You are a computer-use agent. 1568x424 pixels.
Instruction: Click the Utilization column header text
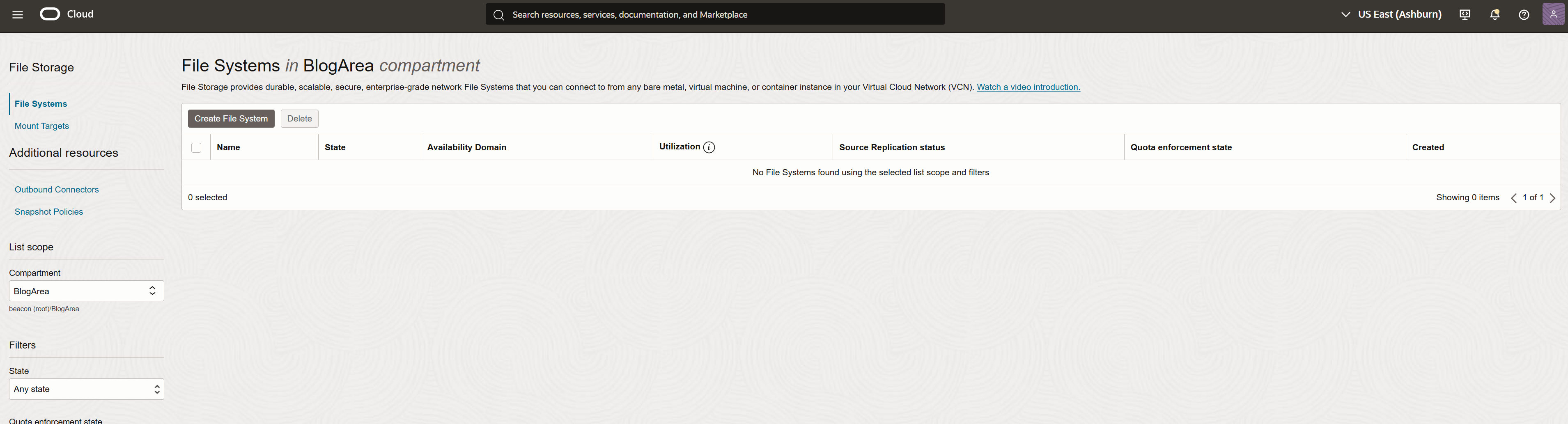tap(680, 147)
